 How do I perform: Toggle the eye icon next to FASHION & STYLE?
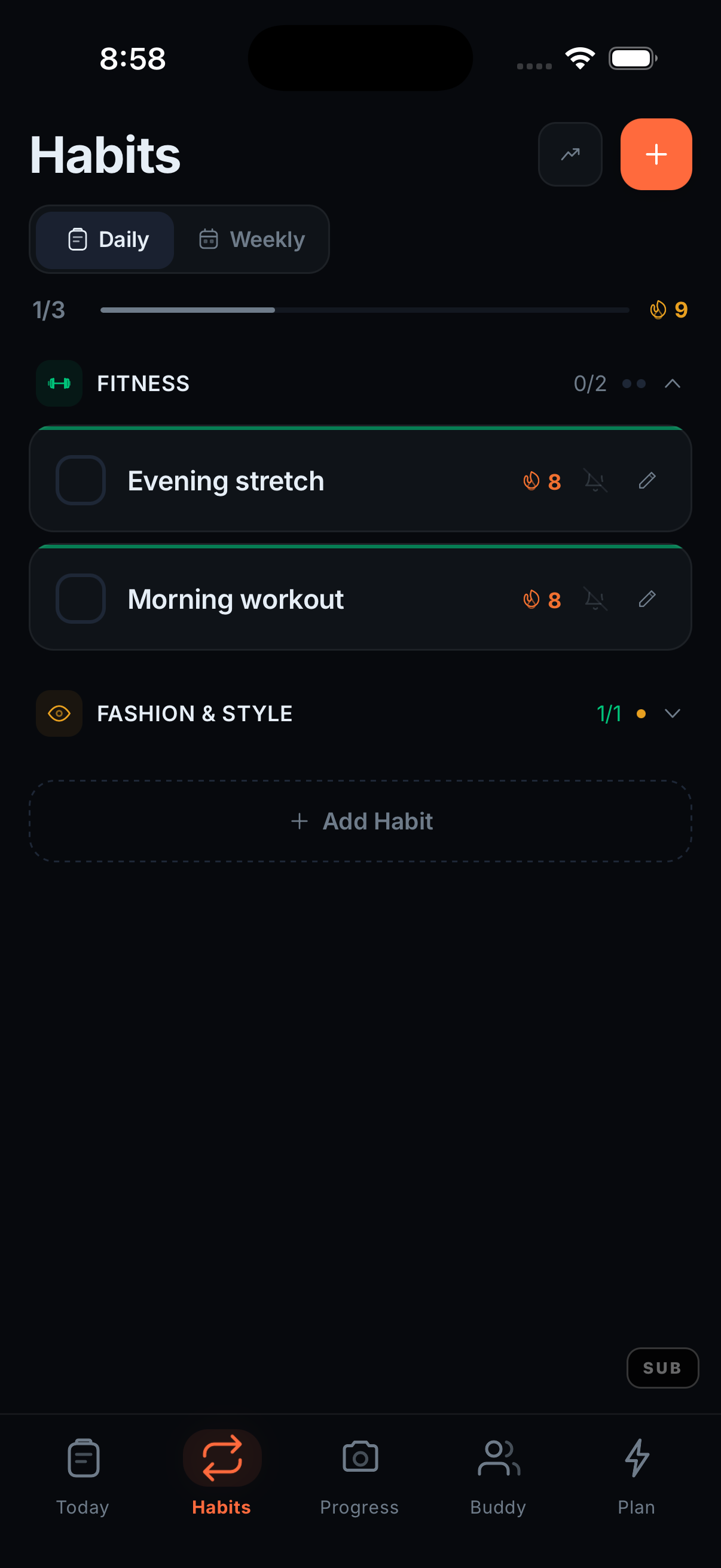[x=59, y=713]
